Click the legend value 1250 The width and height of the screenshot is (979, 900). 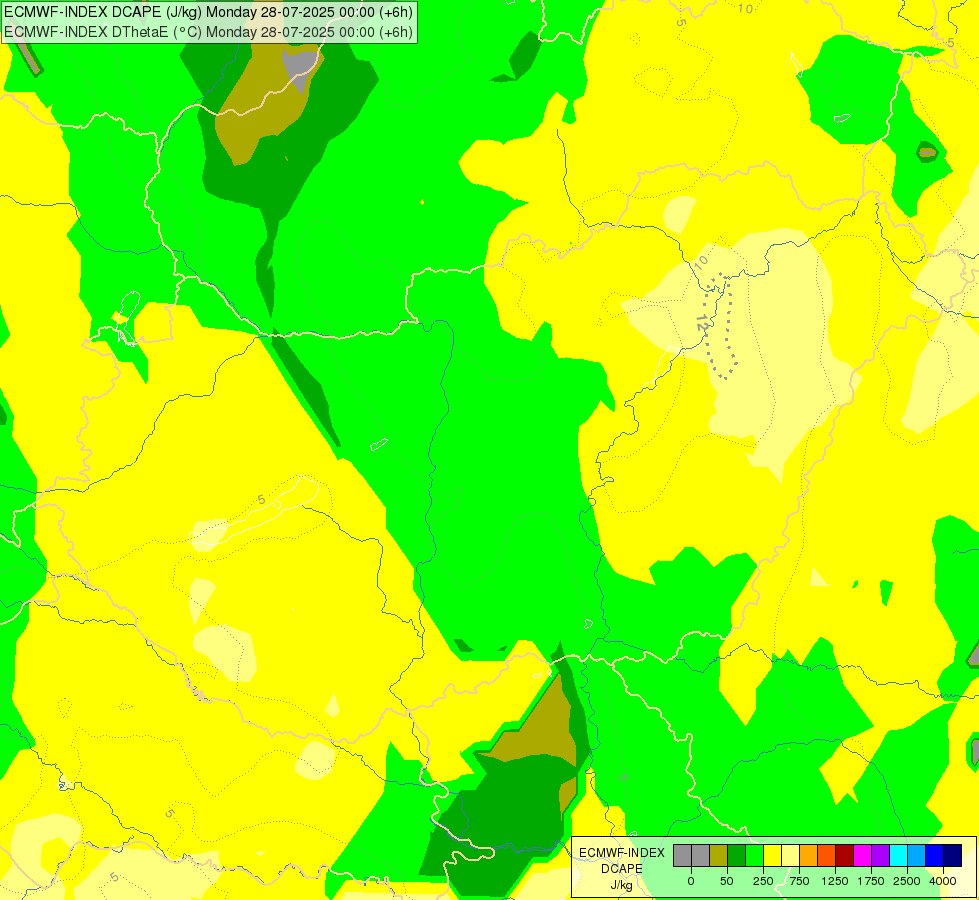tap(835, 881)
